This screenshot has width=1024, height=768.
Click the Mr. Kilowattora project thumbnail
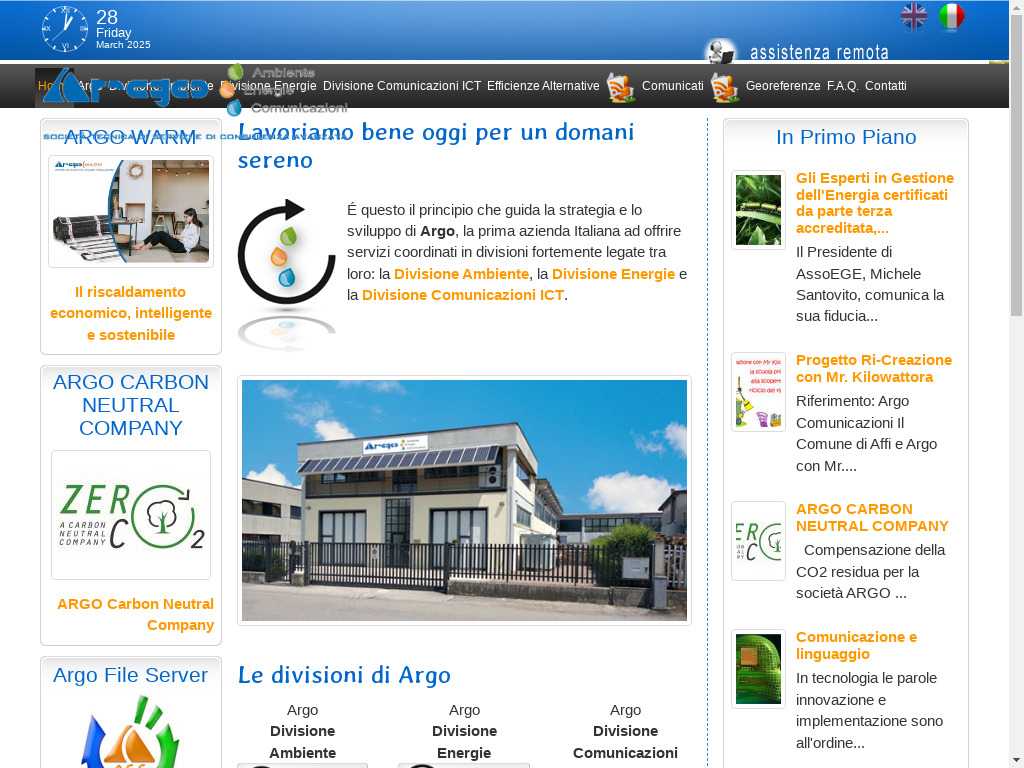point(758,392)
